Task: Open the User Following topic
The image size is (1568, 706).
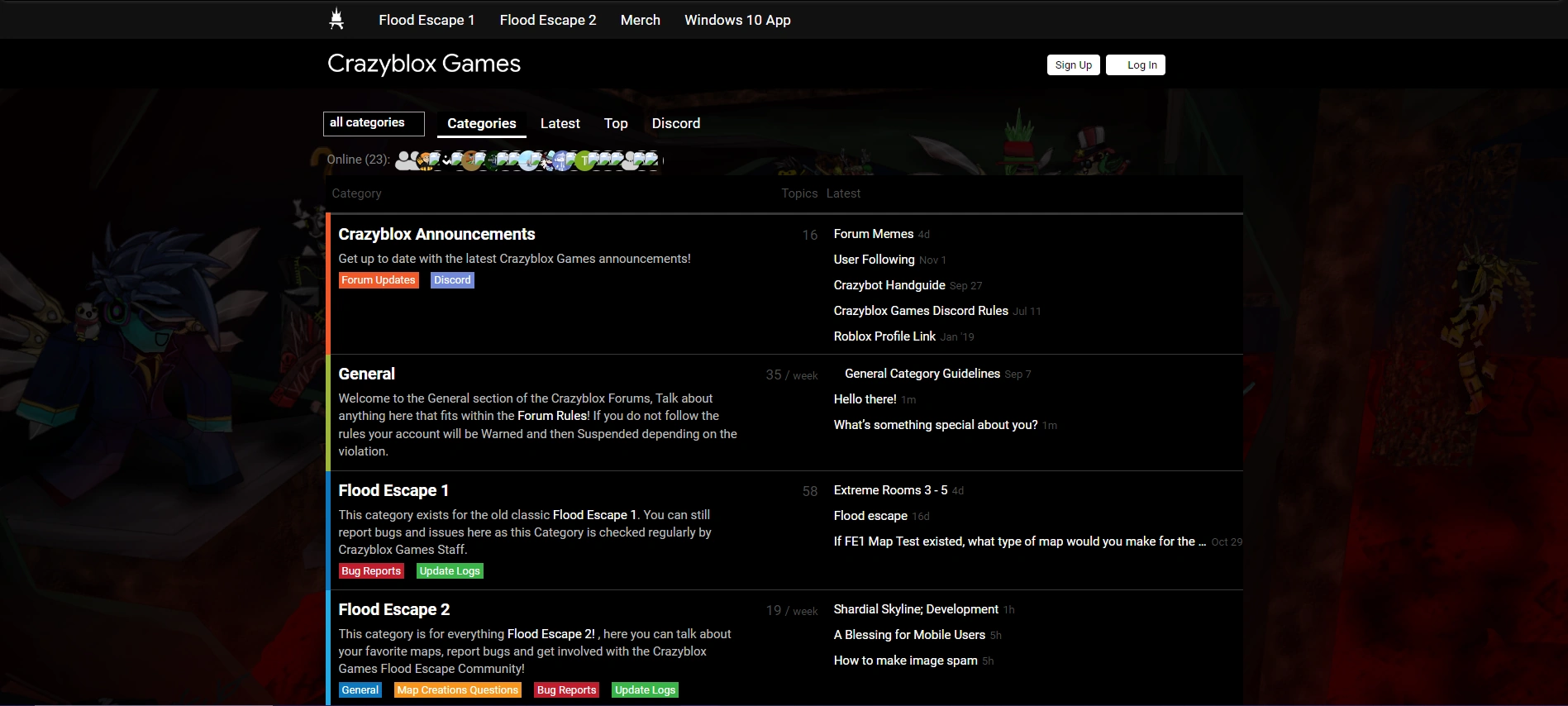Action: [874, 260]
